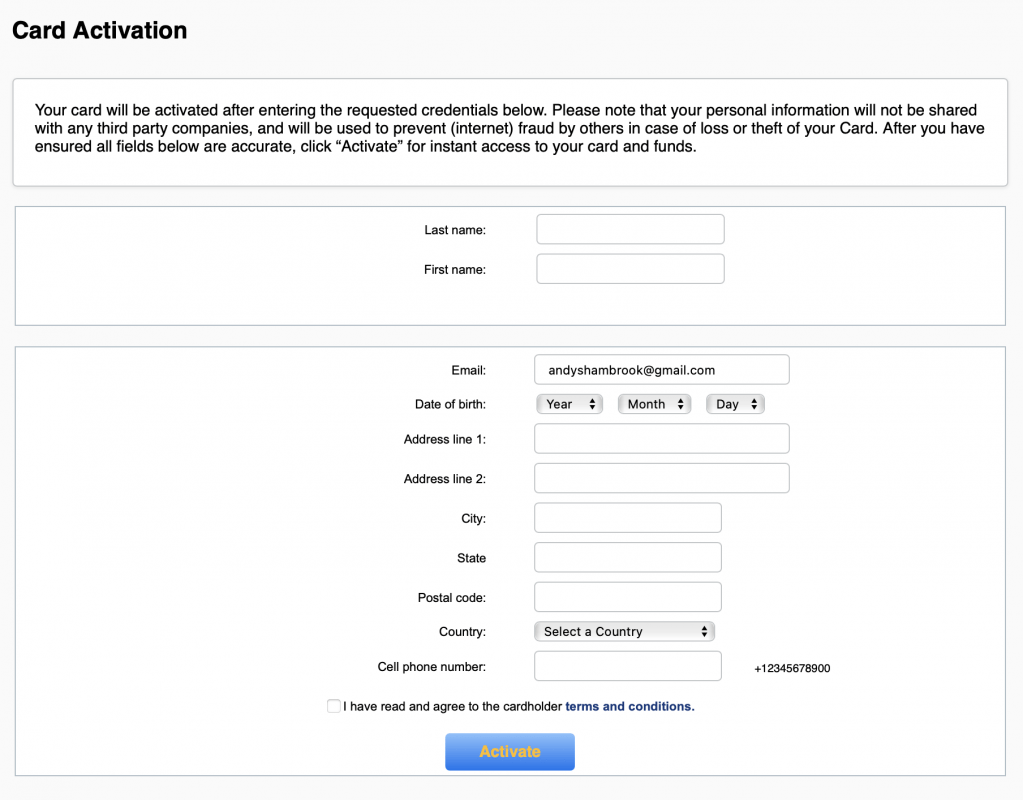
Task: Click into the City text field
Action: pyautogui.click(x=628, y=518)
